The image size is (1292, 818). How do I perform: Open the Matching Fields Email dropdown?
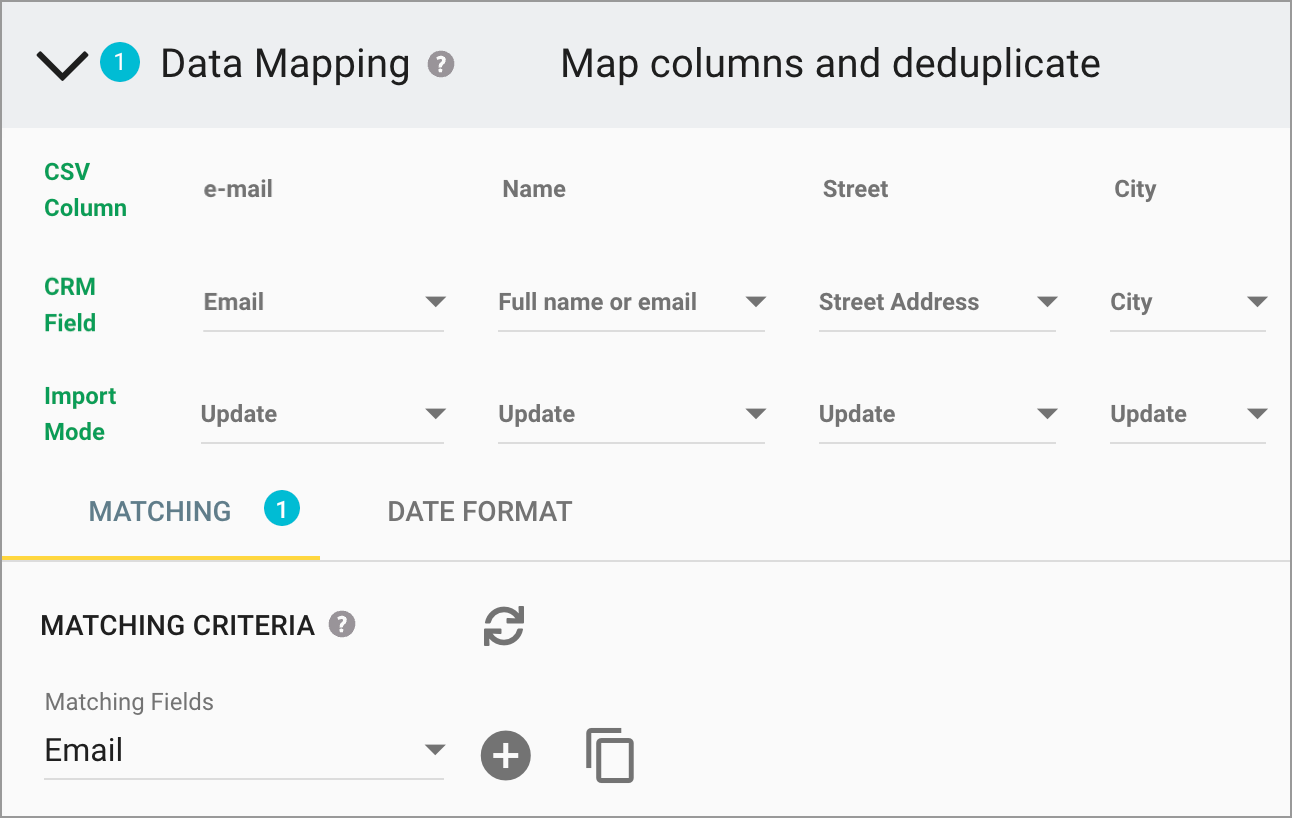435,750
